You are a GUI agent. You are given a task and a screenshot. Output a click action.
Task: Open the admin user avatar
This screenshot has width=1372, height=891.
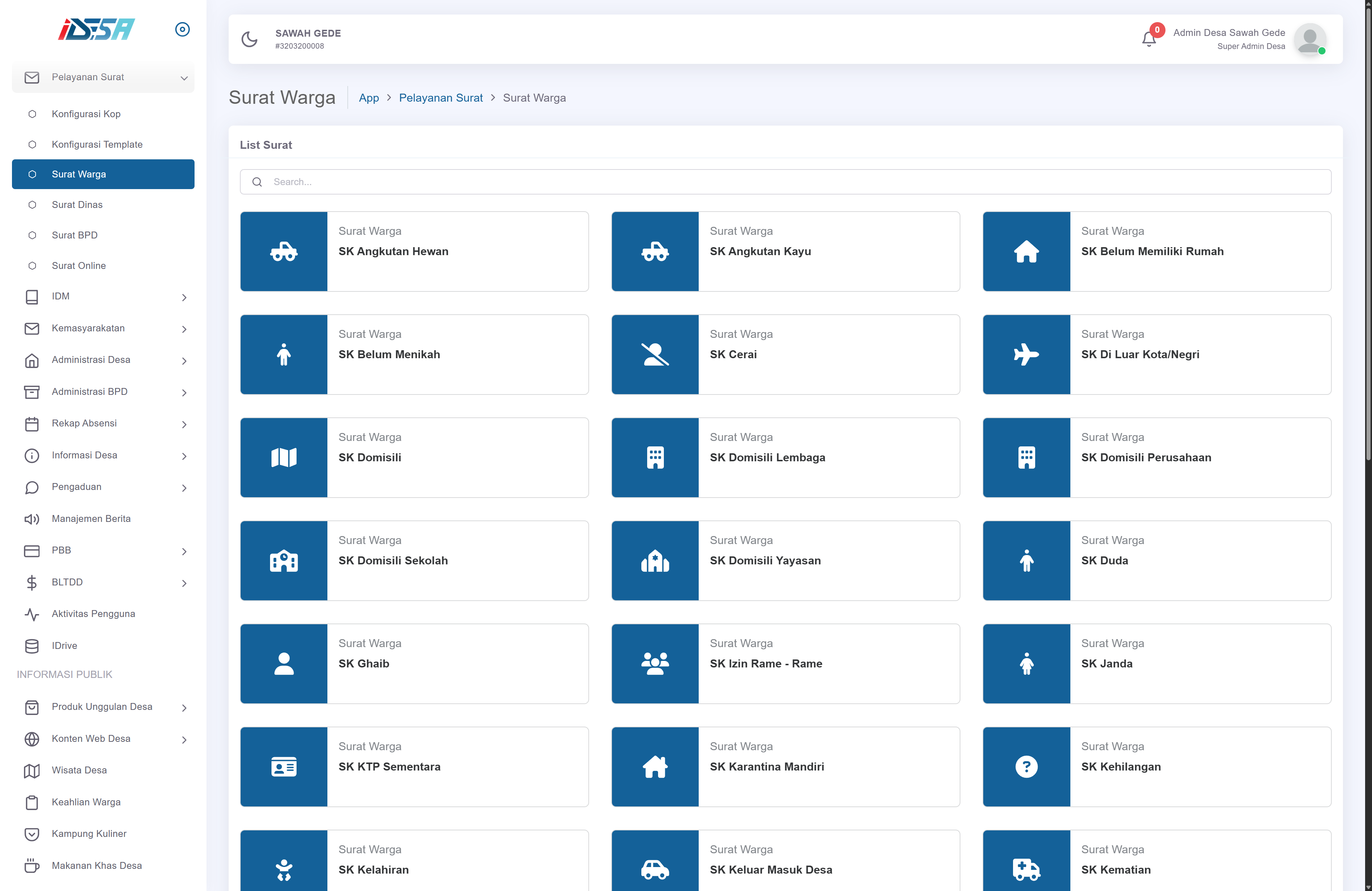1309,39
